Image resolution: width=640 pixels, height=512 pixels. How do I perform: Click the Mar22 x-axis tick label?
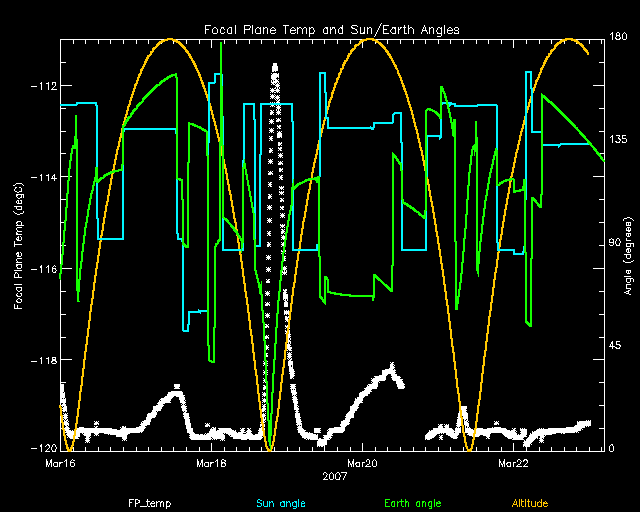point(513,463)
